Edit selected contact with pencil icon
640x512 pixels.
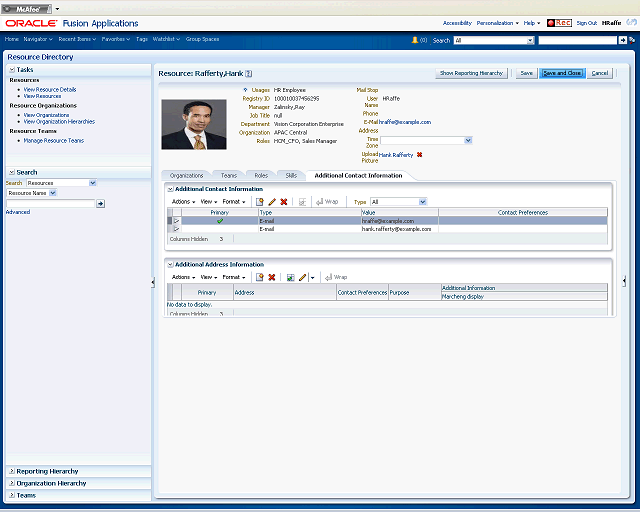(272, 202)
